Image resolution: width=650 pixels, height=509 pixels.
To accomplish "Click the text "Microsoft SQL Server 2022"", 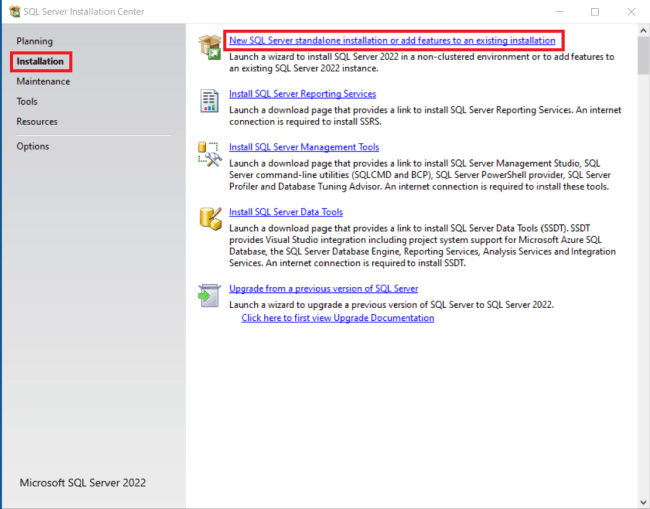I will coord(83,483).
